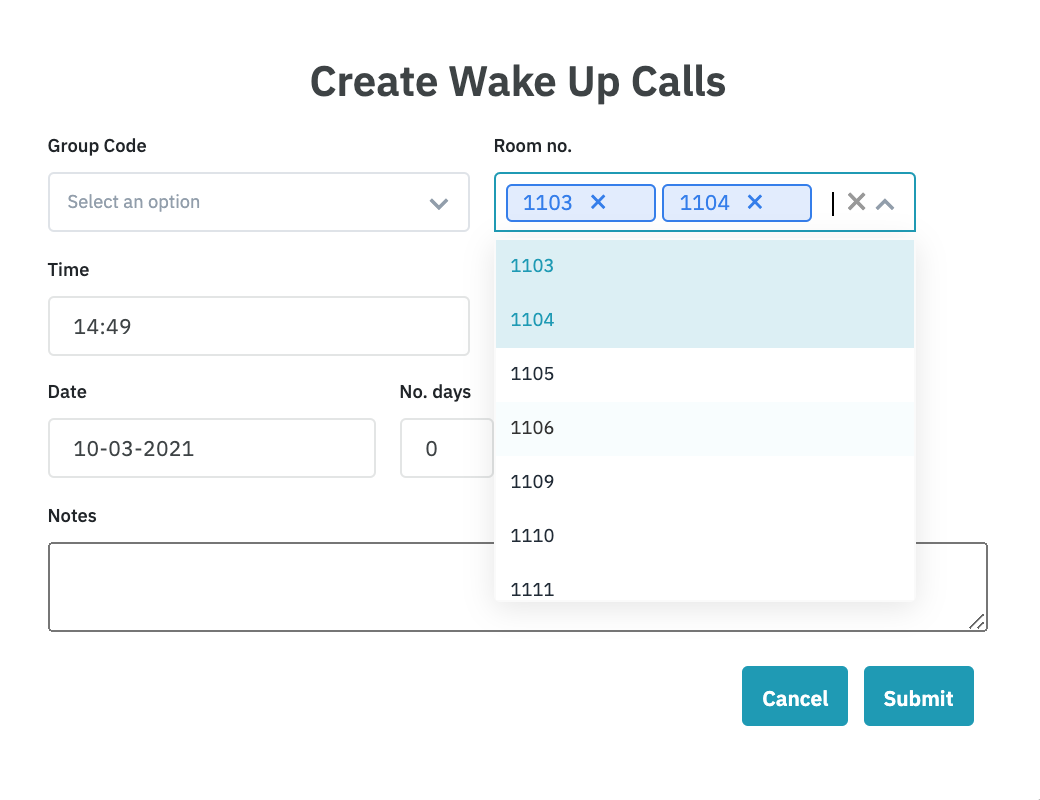Remove the 1104 room tag

point(755,202)
